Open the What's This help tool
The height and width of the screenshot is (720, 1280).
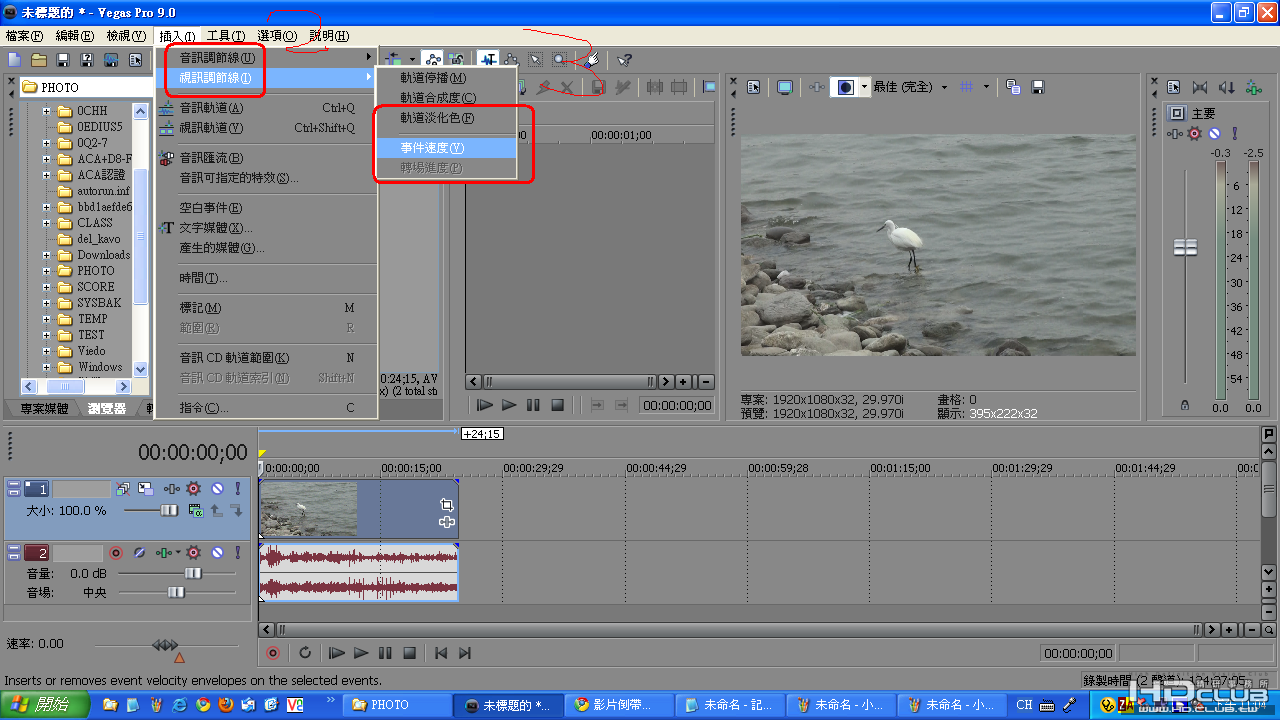click(x=624, y=61)
